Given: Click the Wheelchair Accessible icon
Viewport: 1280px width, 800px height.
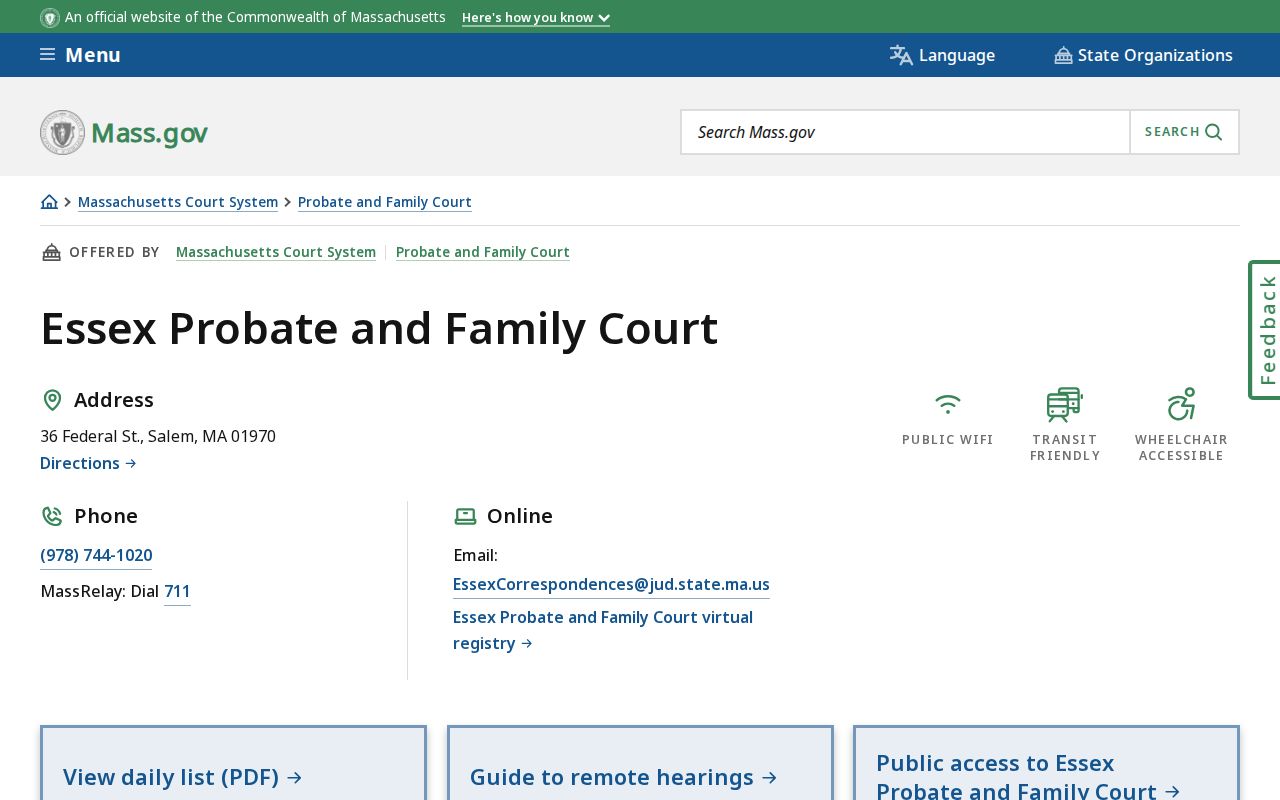Looking at the screenshot, I should (x=1181, y=404).
